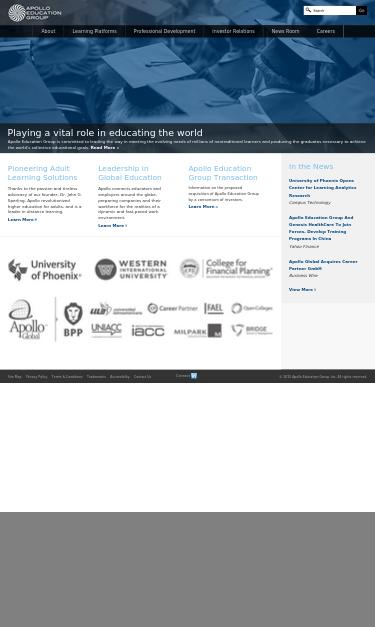The width and height of the screenshot is (375, 627).
Task: Open the Careers menu
Action: pyautogui.click(x=326, y=31)
